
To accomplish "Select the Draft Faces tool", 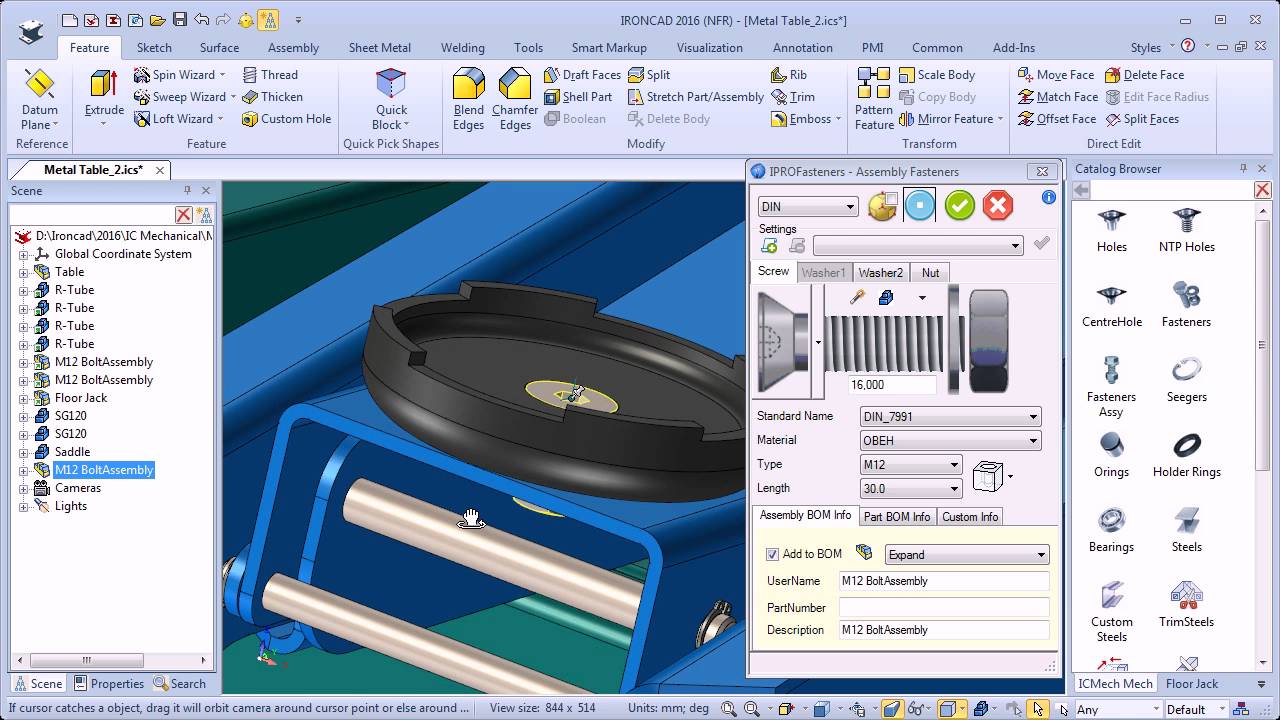I will (582, 75).
